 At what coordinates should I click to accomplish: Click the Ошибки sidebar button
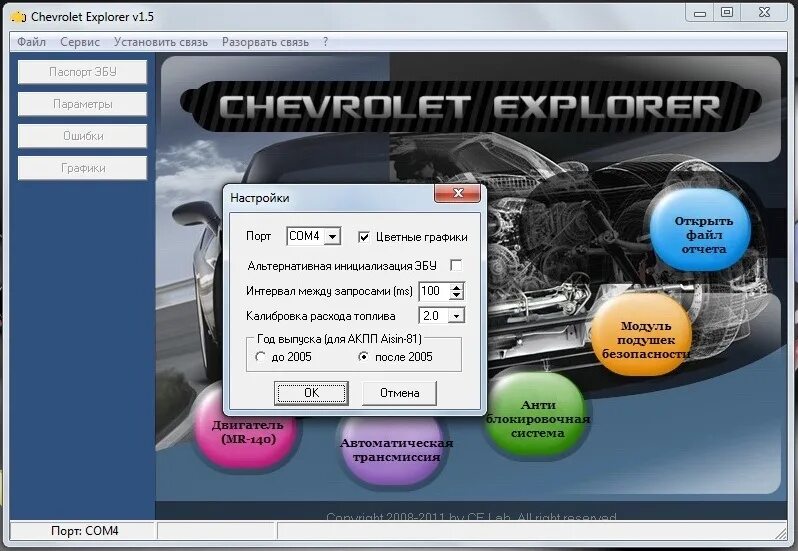click(82, 136)
